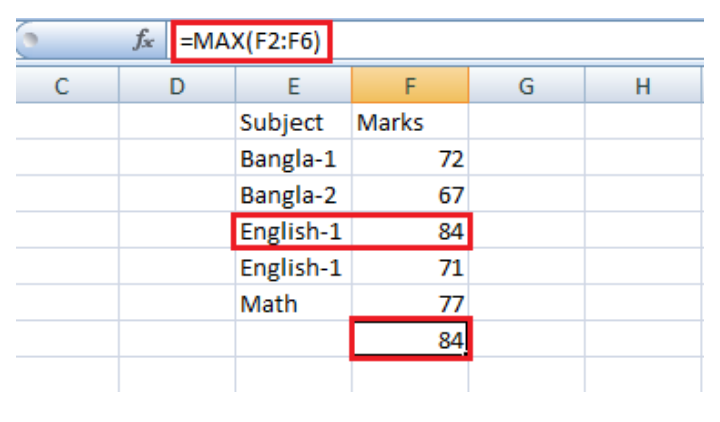
Task: Select column C header
Action: [x=61, y=88]
